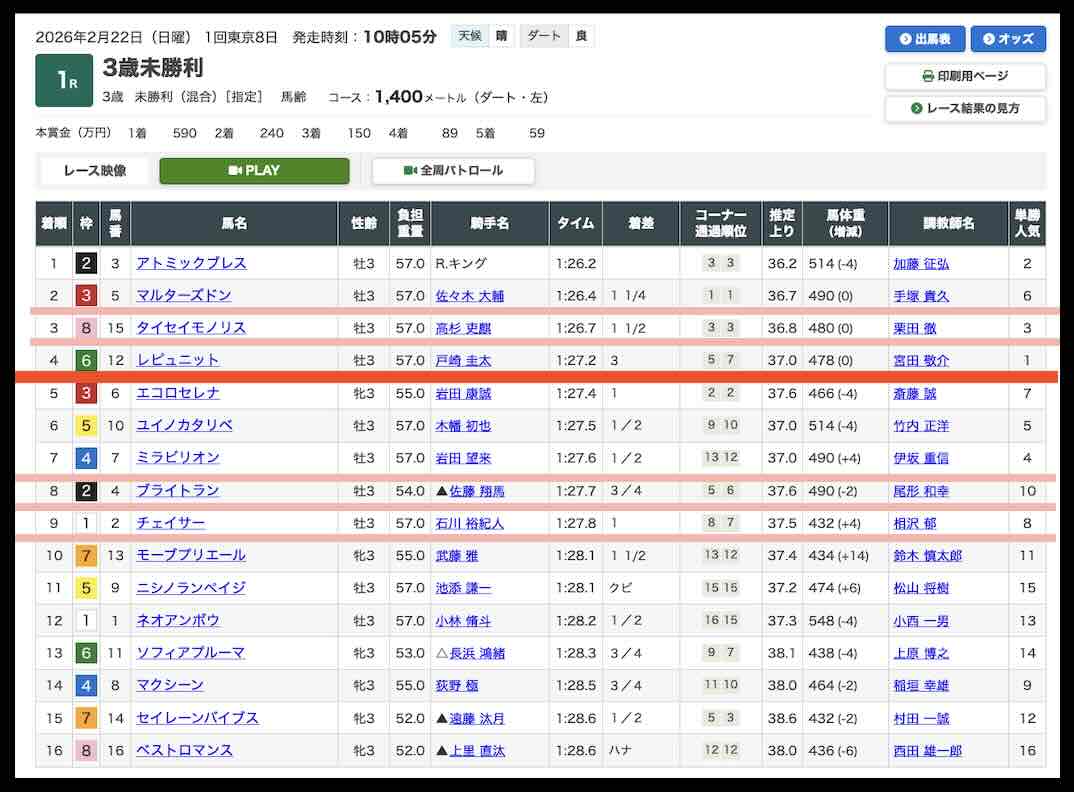Open the 出馬表 entries page
1074x792 pixels.
click(x=924, y=39)
